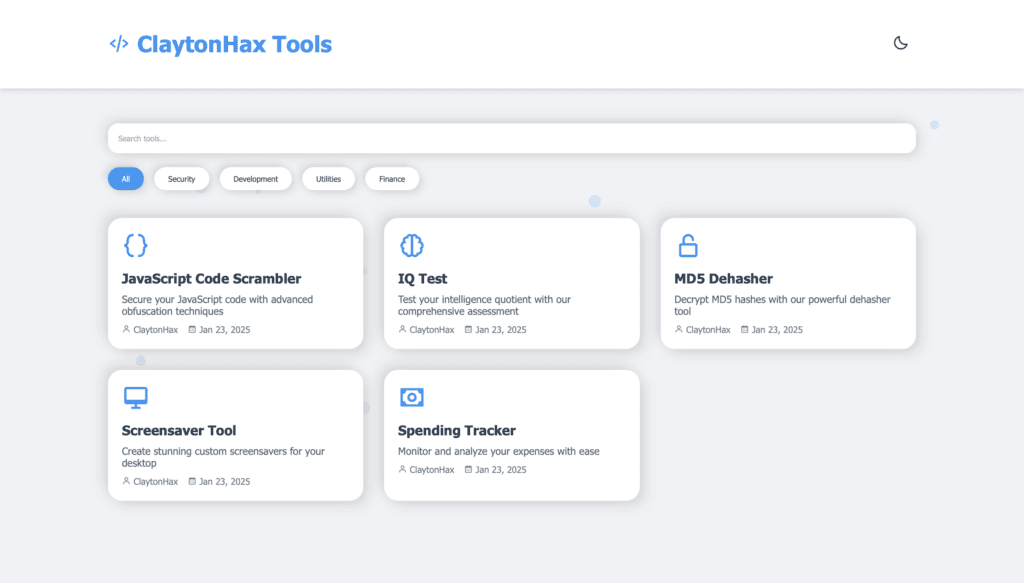This screenshot has height=583, width=1024.
Task: Open the Spending Tracker tool title
Action: click(457, 431)
